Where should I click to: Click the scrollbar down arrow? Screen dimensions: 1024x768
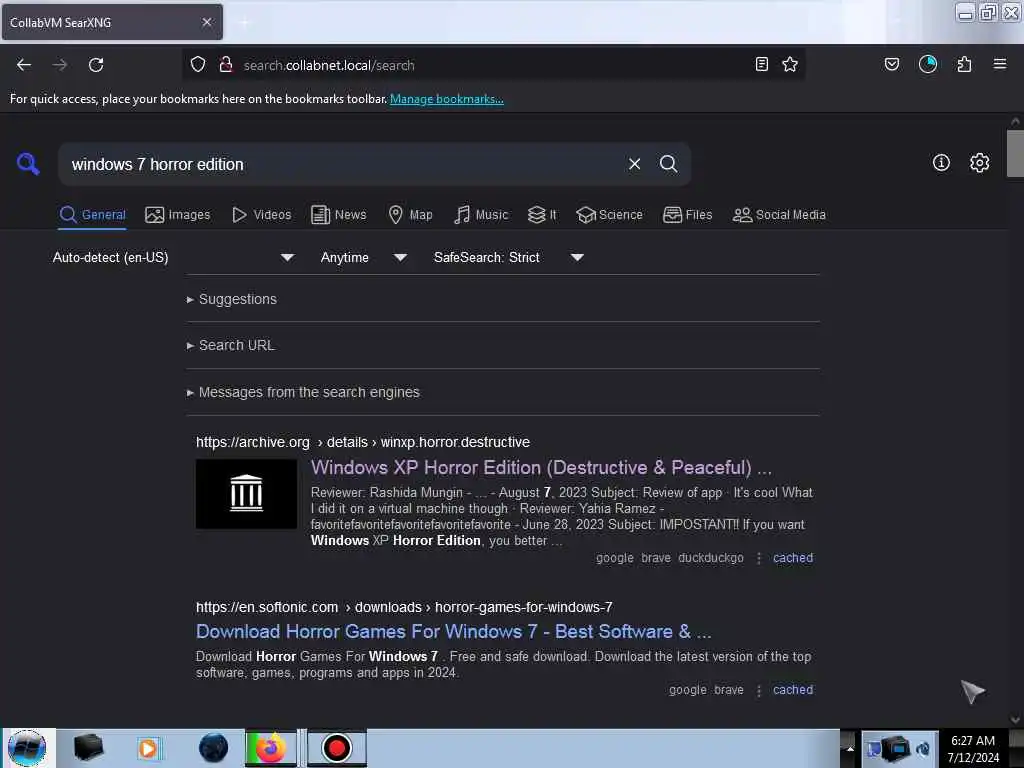(1014, 719)
